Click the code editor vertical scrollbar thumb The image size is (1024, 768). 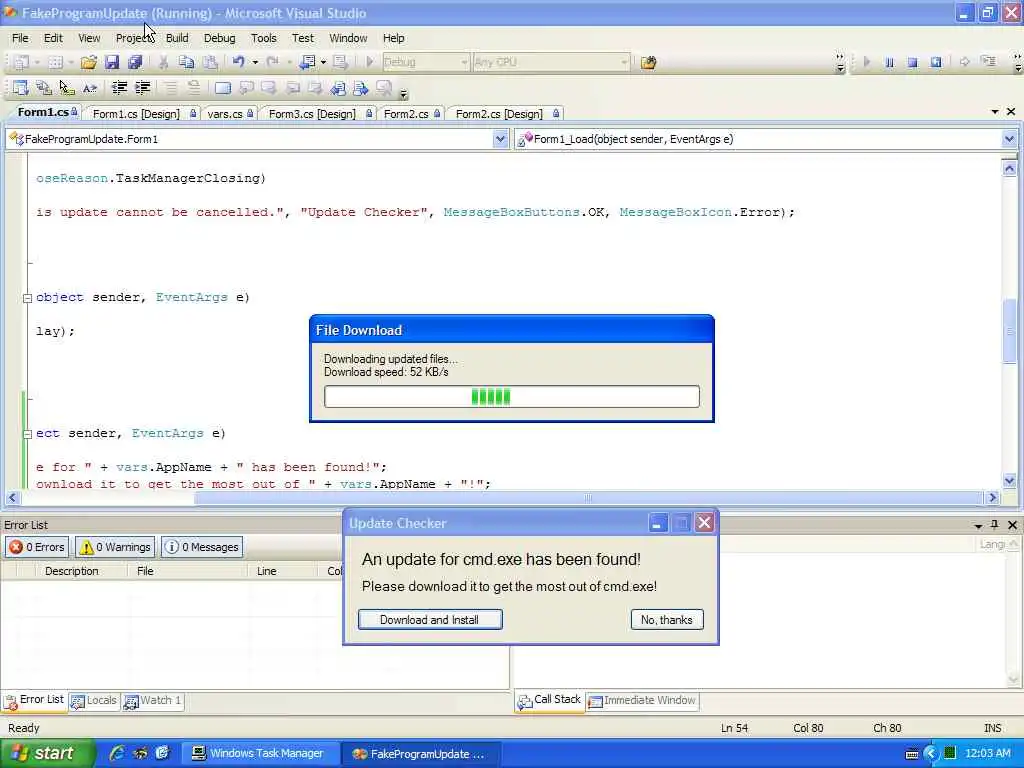pos(1010,330)
